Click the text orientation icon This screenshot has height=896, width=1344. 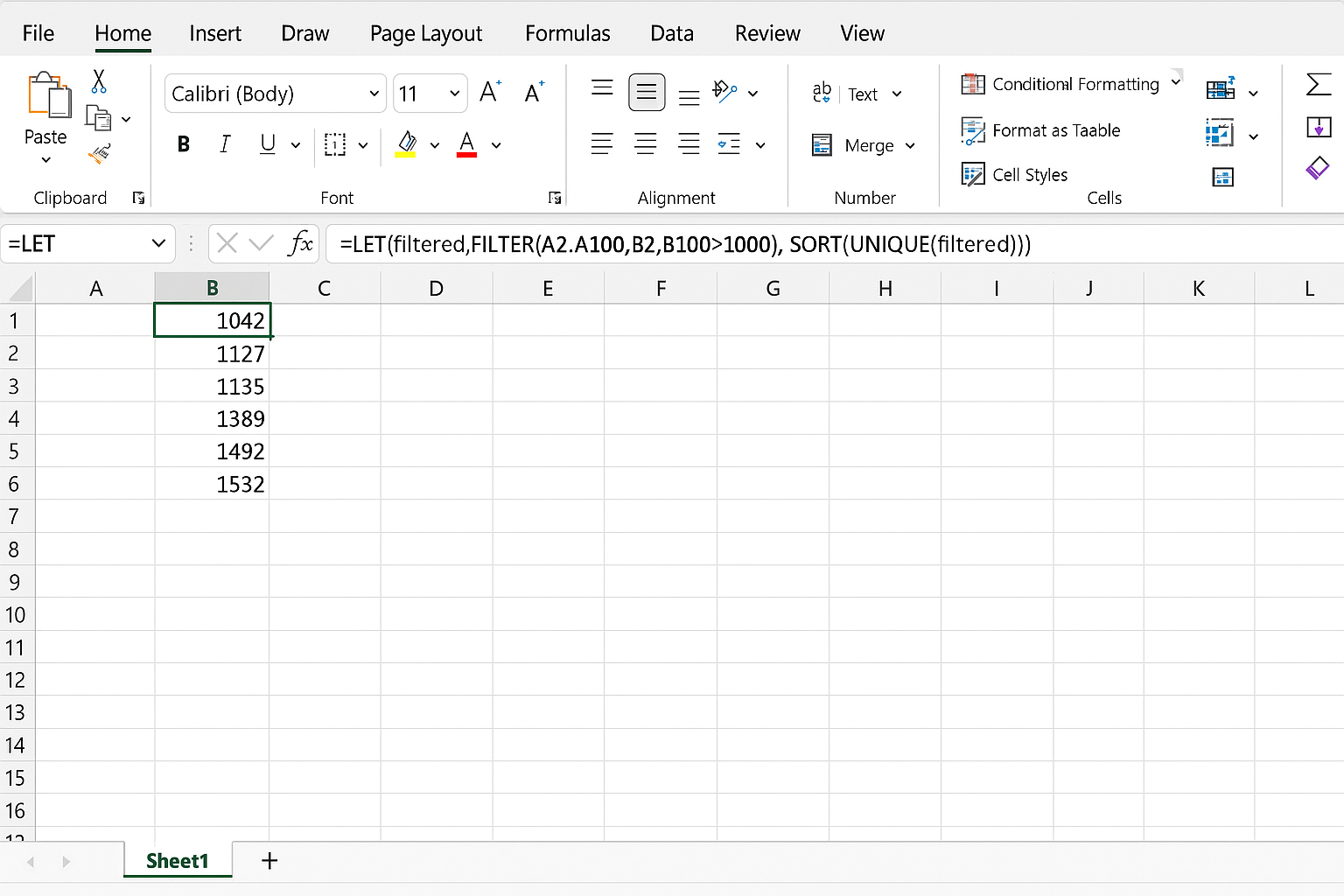click(725, 91)
